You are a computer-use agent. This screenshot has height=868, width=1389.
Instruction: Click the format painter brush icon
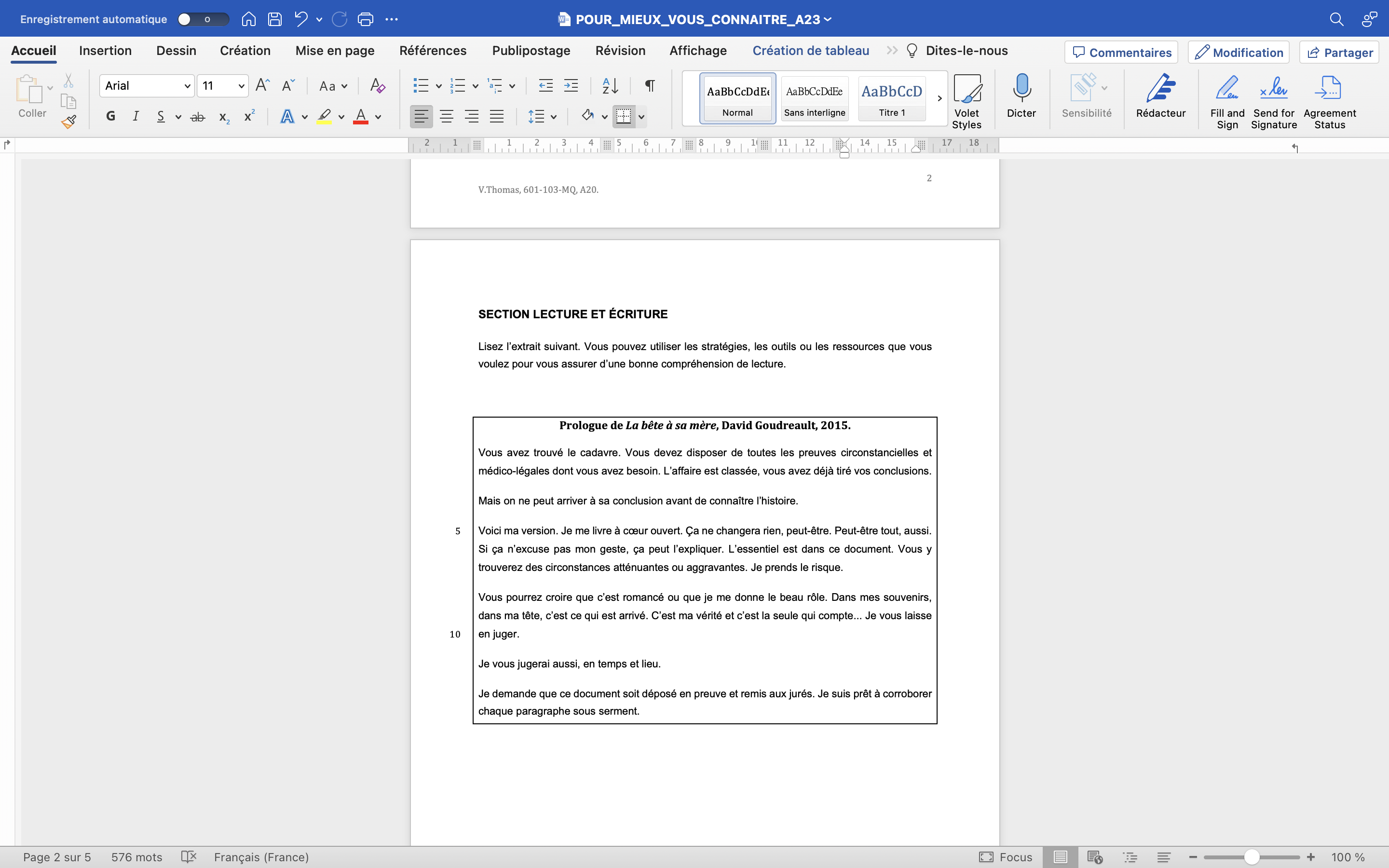[69, 121]
